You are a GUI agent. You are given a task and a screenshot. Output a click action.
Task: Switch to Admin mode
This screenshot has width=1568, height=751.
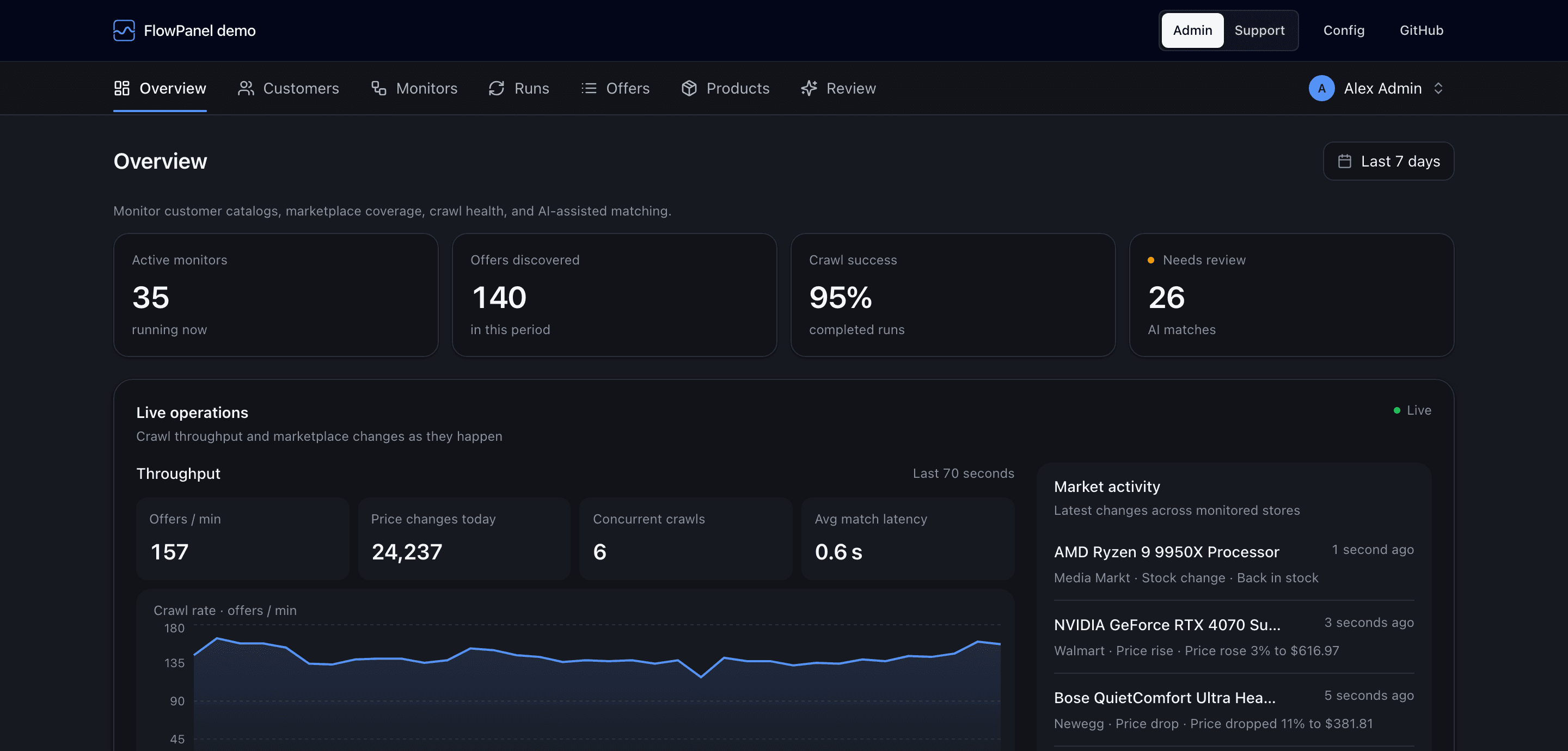pyautogui.click(x=1192, y=30)
